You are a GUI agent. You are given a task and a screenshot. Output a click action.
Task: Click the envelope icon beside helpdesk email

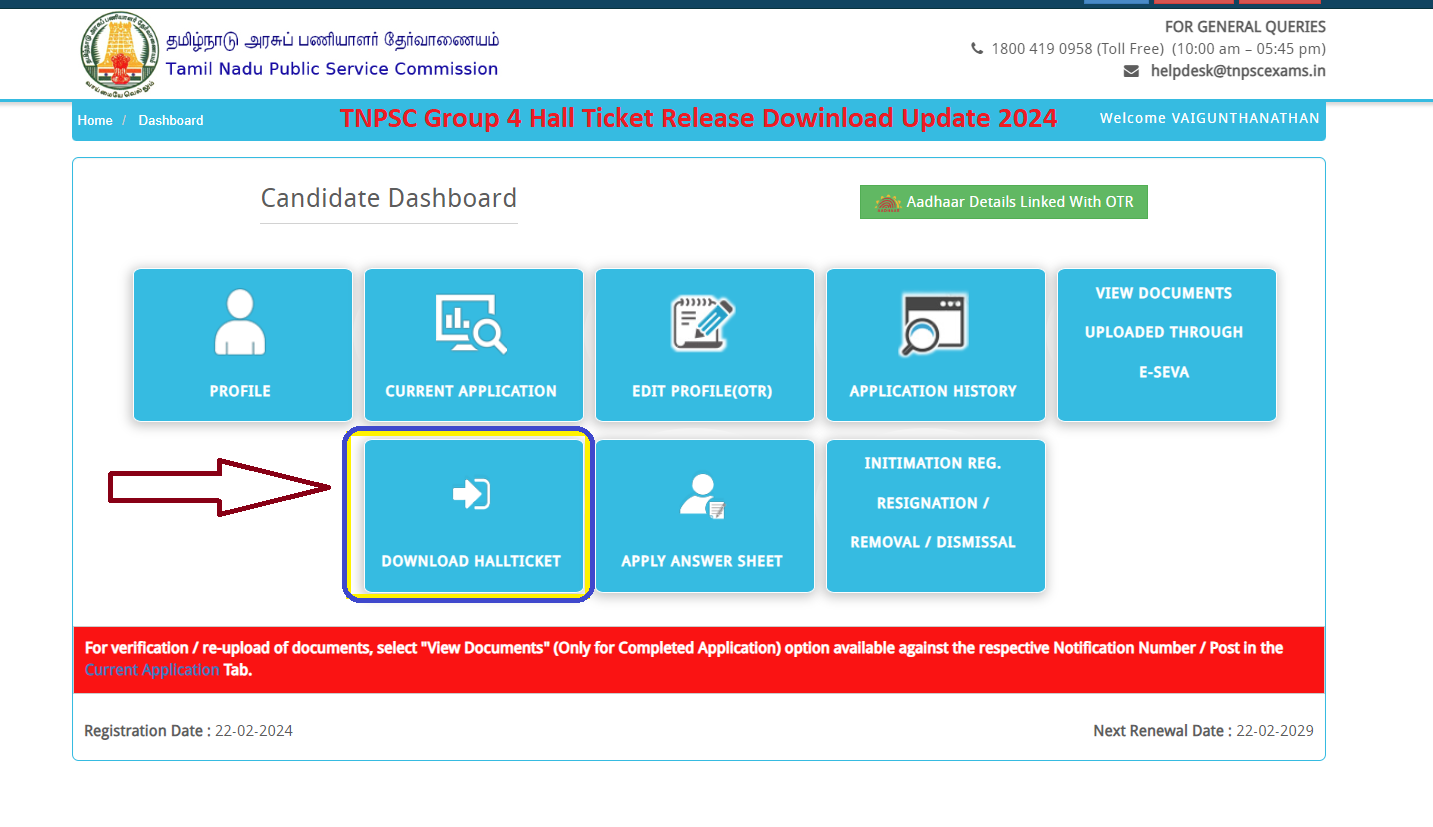click(x=1131, y=71)
